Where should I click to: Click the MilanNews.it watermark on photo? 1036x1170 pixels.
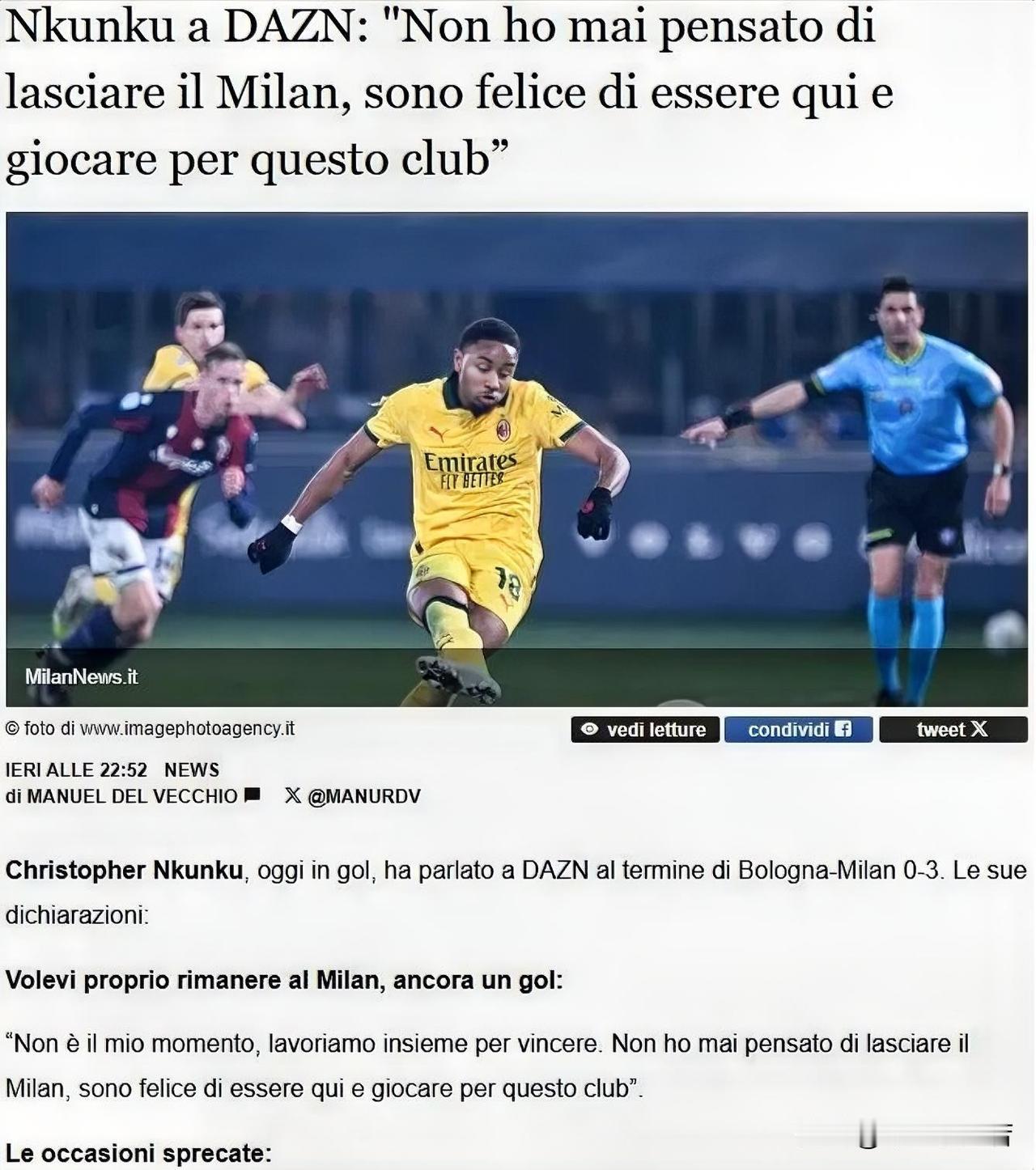[x=81, y=677]
